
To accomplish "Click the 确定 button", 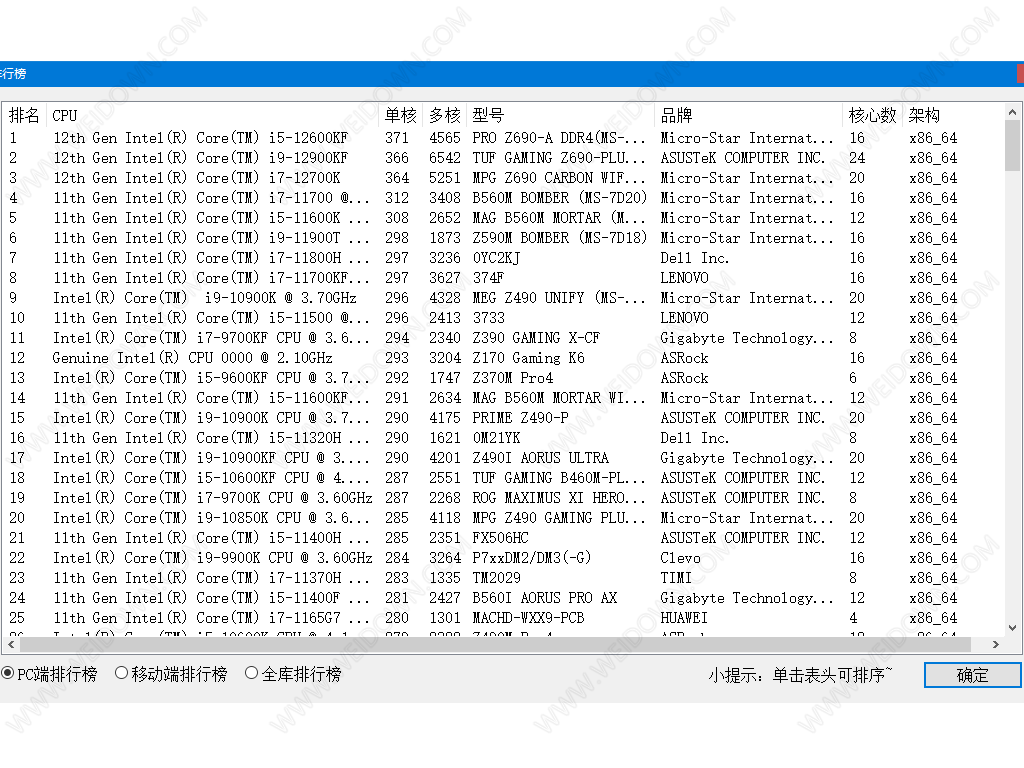I will click(x=972, y=675).
